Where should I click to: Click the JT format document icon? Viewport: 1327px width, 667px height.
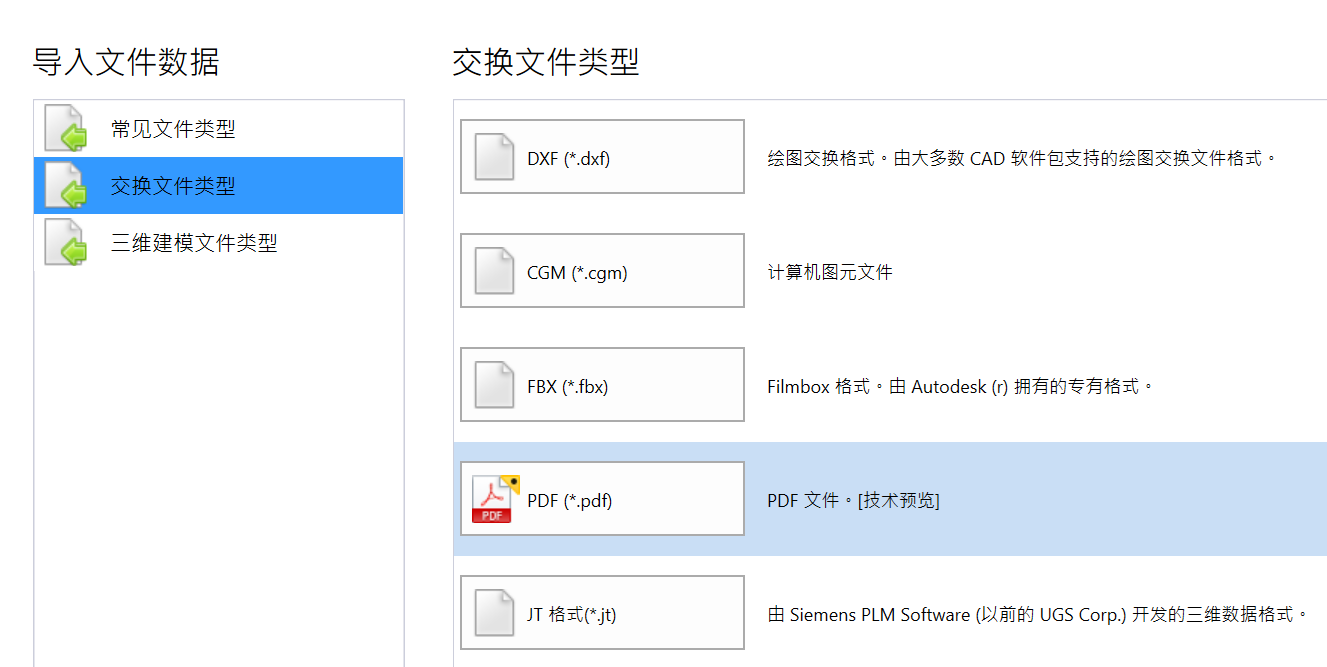tap(494, 613)
